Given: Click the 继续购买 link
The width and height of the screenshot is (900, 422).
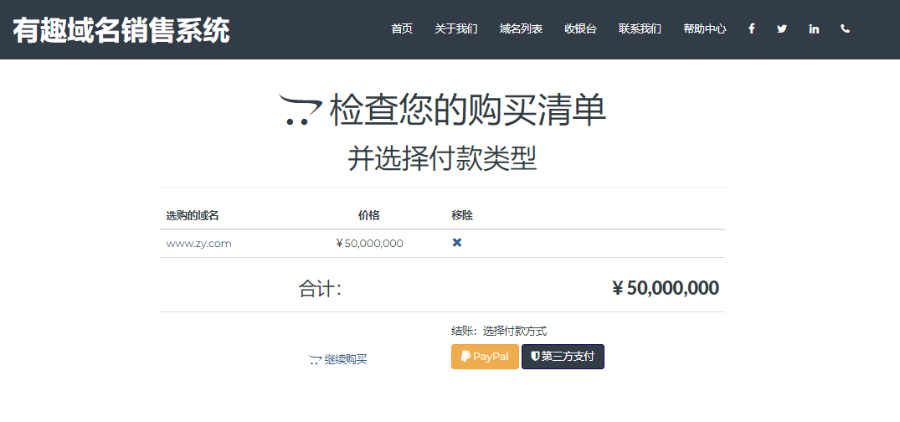Looking at the screenshot, I should coord(338,359).
